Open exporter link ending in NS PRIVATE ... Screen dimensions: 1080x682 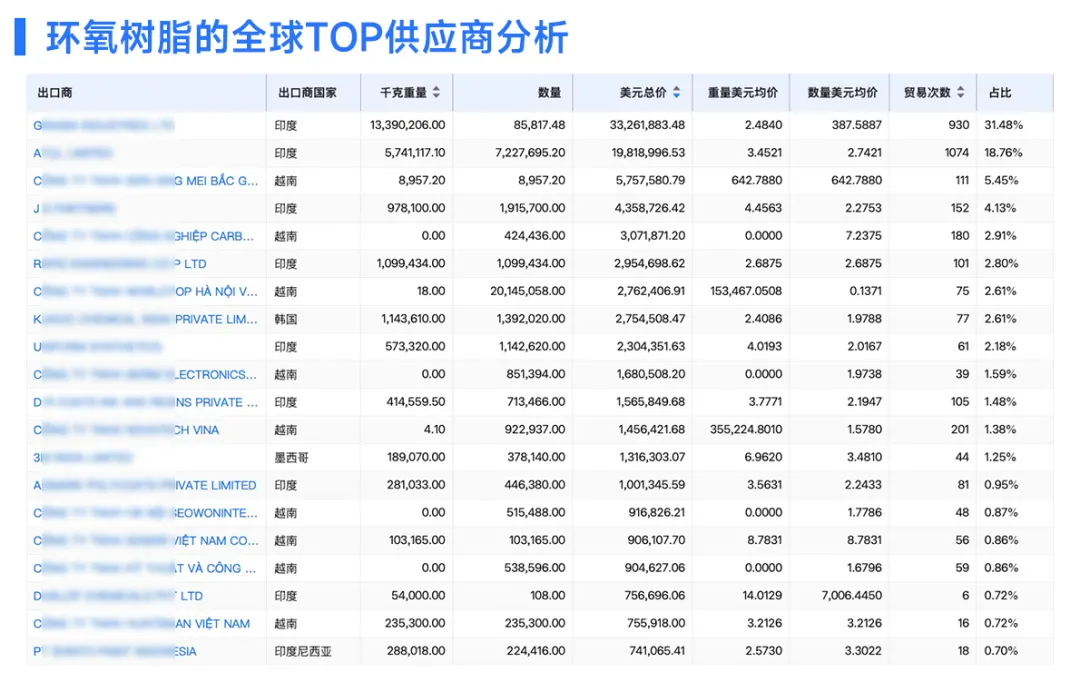145,402
